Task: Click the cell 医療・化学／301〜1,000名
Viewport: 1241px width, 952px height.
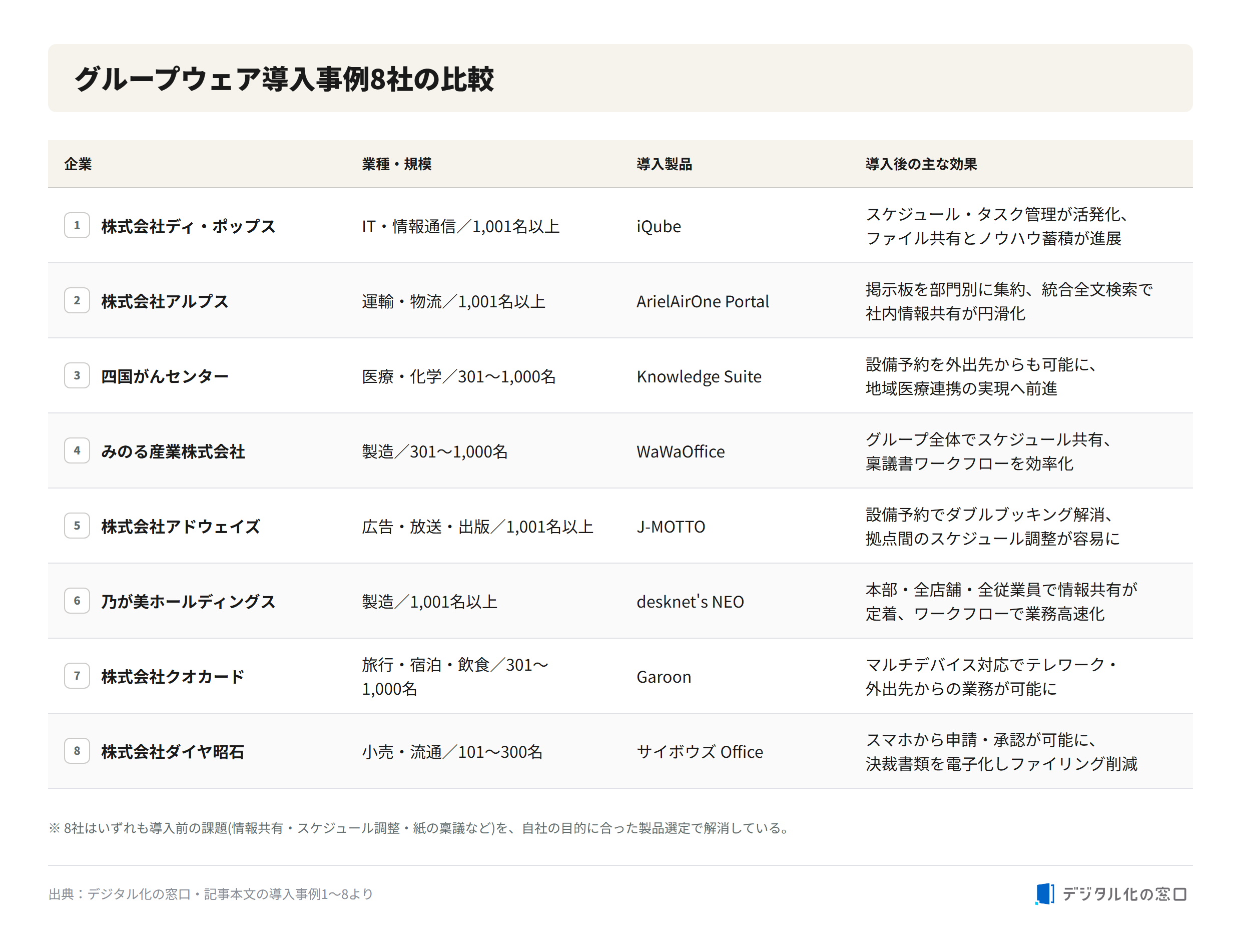Action: tap(459, 376)
